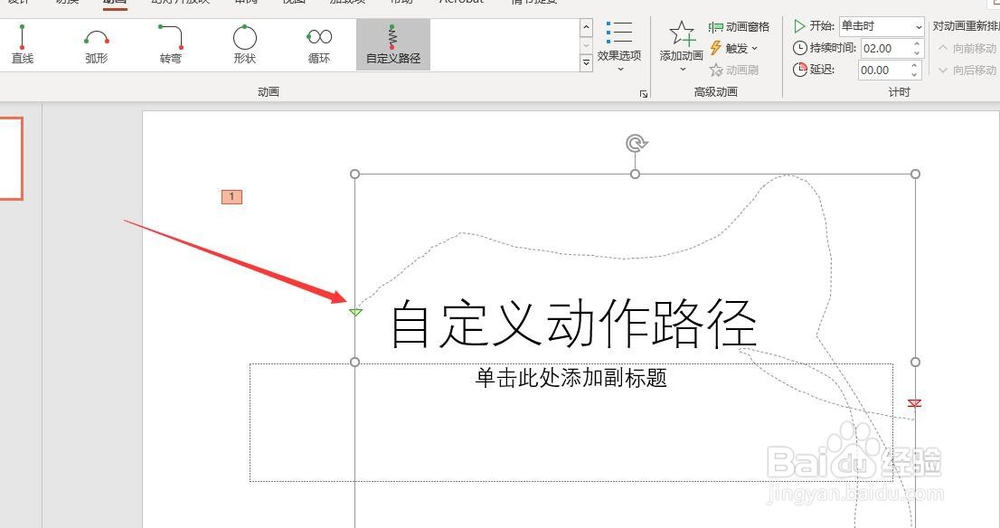Choose the 转弯 turn motion path
Screen dimensions: 1000x528
[170, 45]
